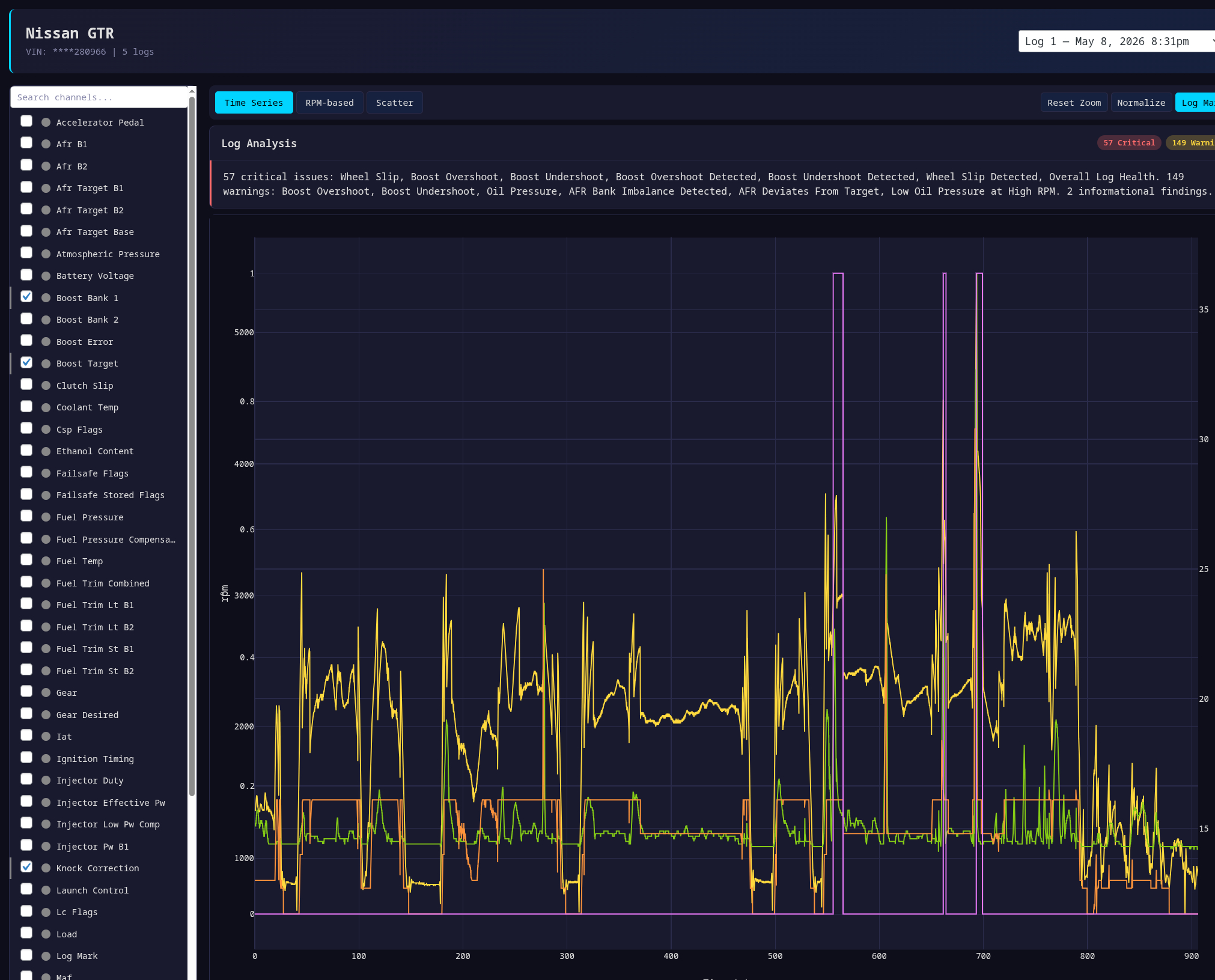Click the Lc Flags label

pos(77,912)
